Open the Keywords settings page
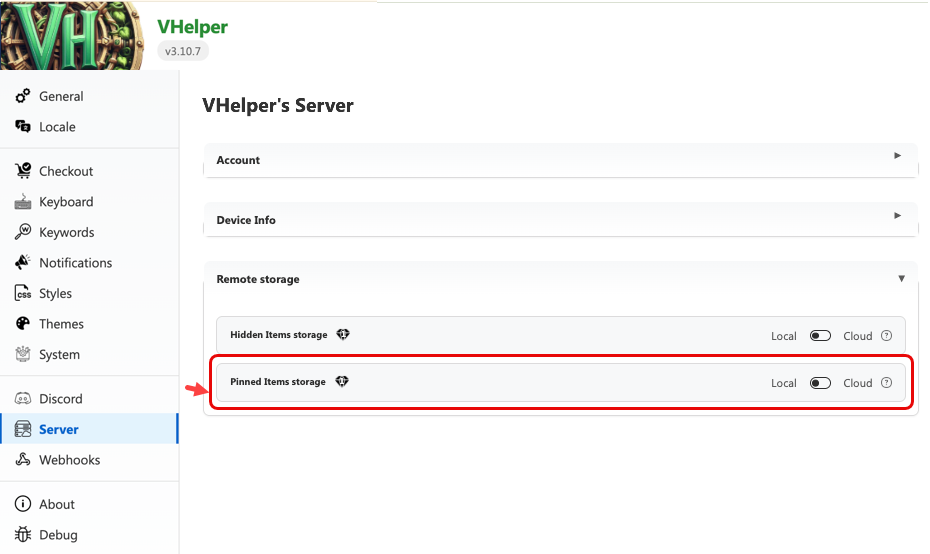Image resolution: width=930 pixels, height=554 pixels. pos(66,232)
